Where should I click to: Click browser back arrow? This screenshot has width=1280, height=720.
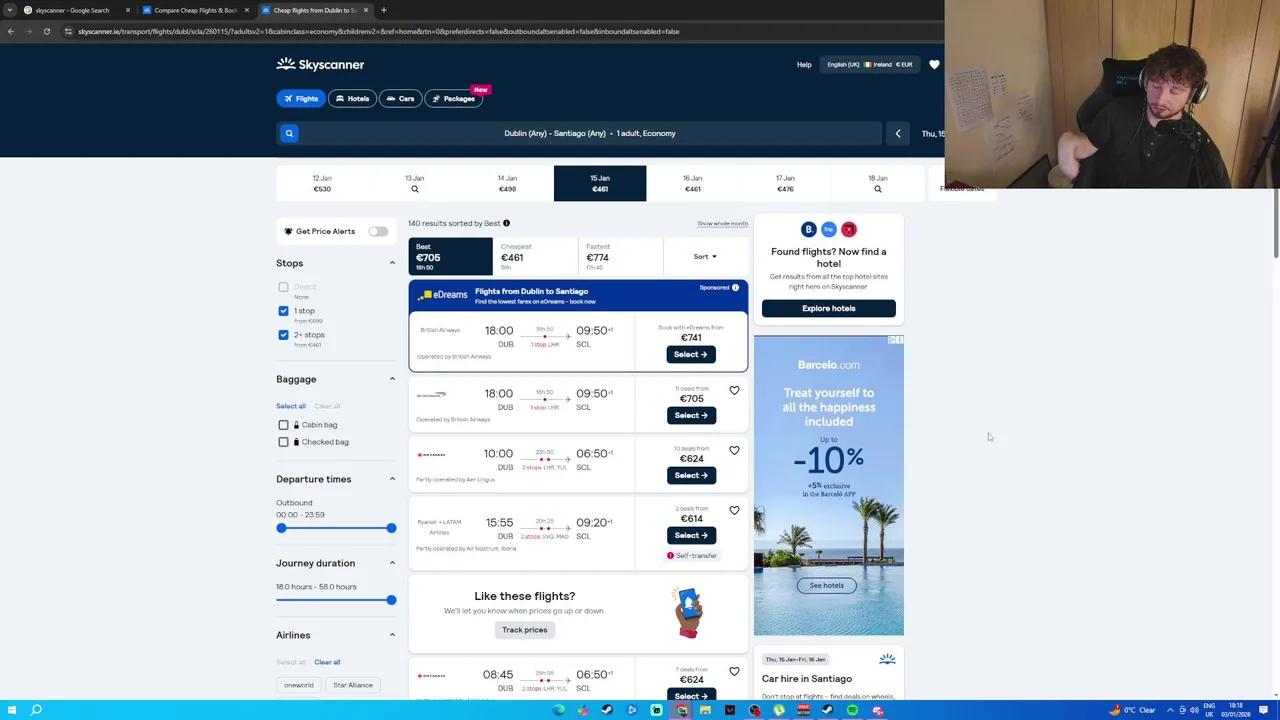point(11,31)
